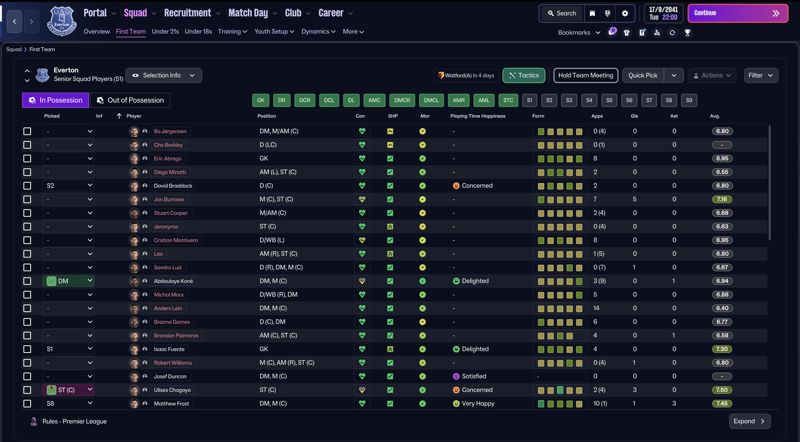Tick the checkbox for Matthew Frost
This screenshot has height=442, width=800.
[x=27, y=403]
